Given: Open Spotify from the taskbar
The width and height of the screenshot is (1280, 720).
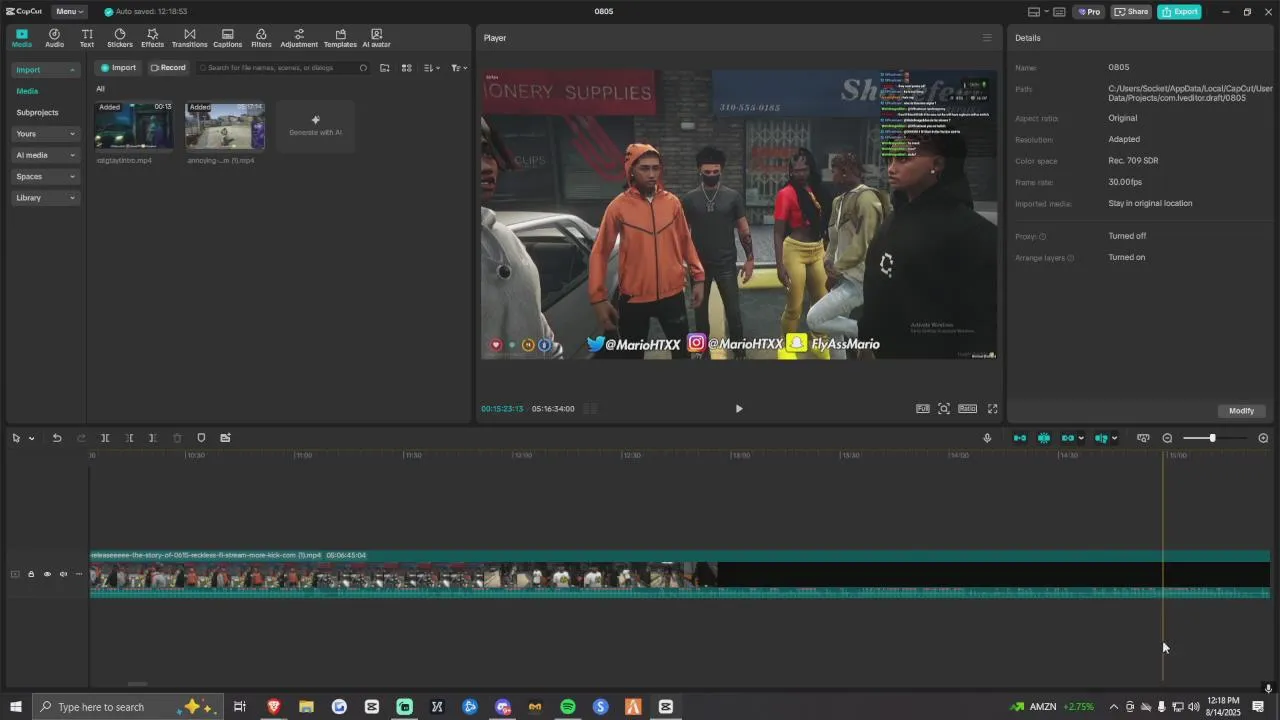Looking at the screenshot, I should (x=568, y=707).
